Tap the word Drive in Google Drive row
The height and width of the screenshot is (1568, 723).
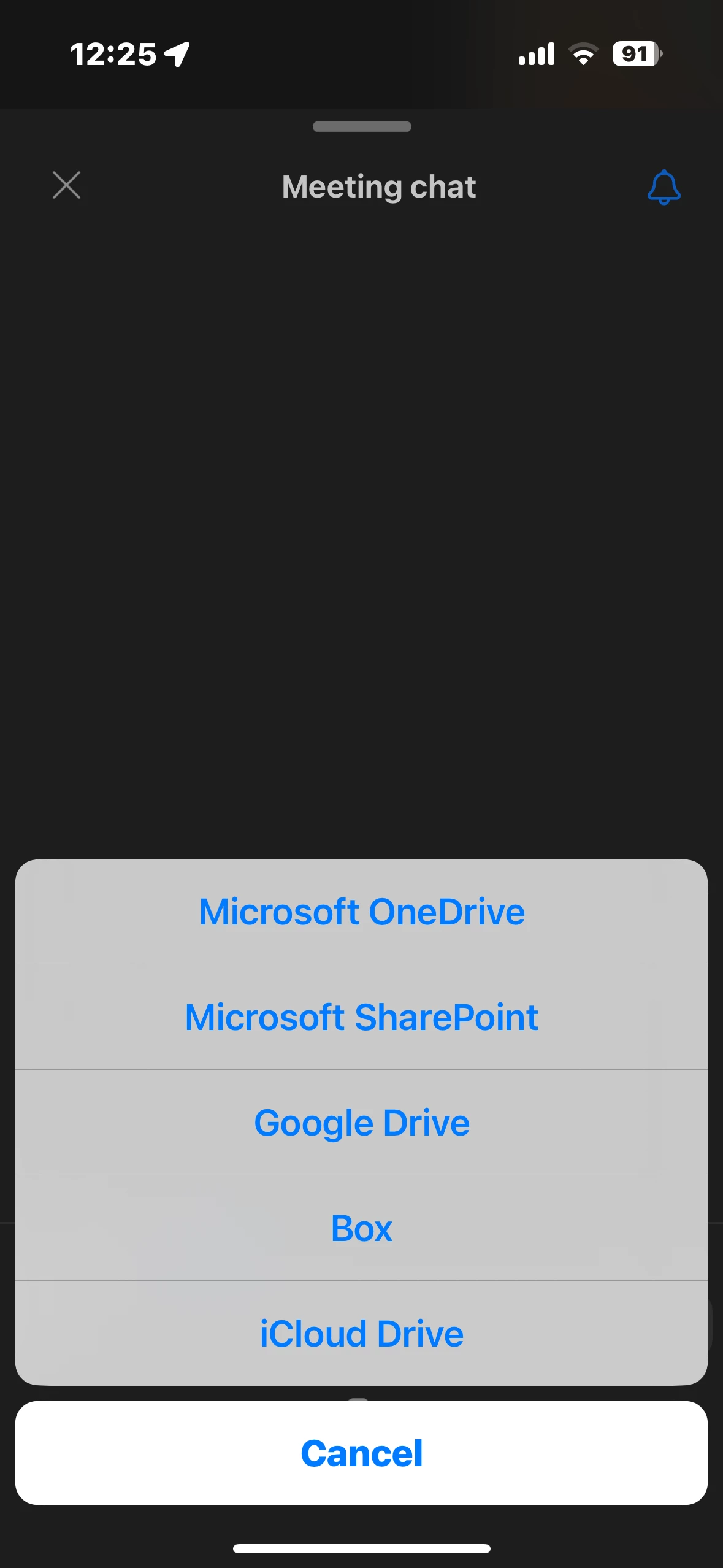427,1123
